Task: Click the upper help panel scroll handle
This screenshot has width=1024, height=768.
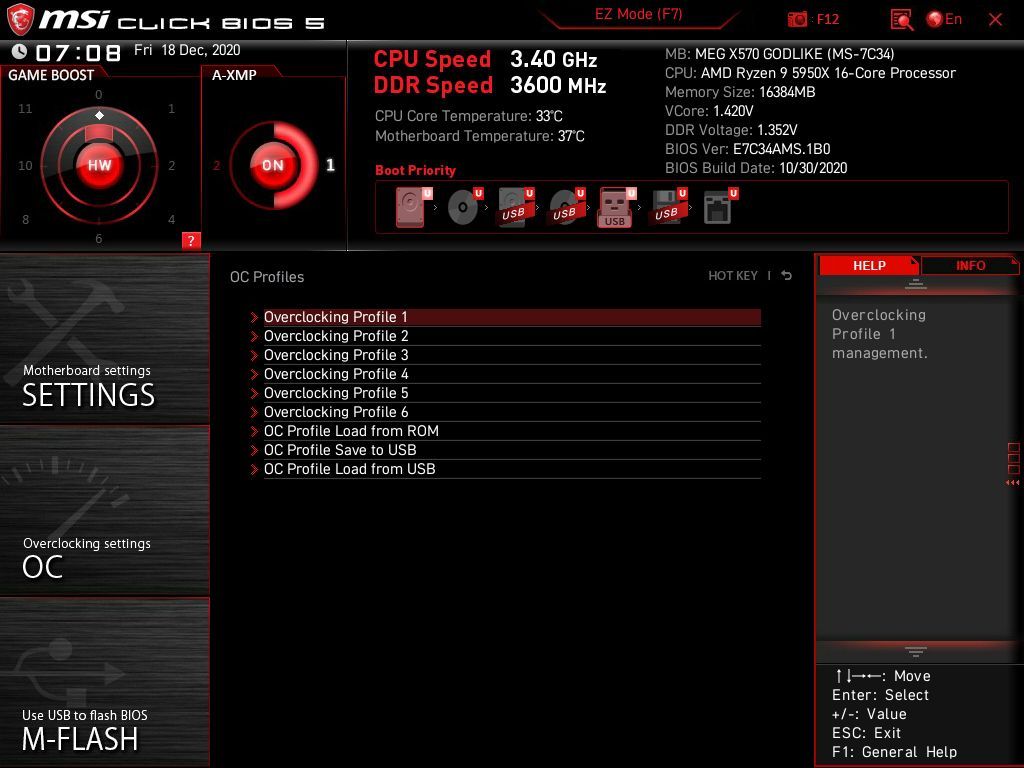Action: point(916,285)
